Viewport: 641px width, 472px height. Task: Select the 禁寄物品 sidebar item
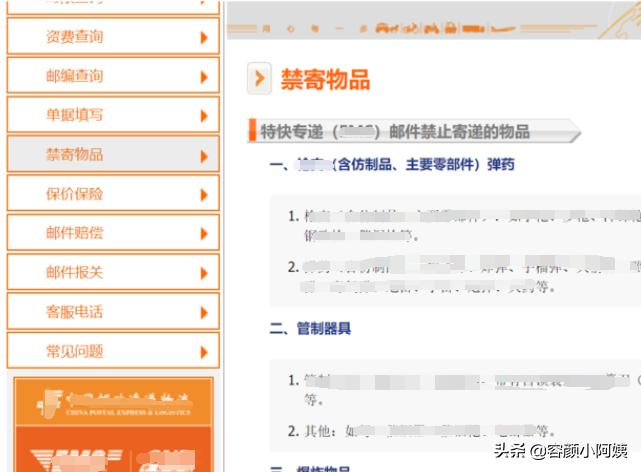click(x=113, y=154)
